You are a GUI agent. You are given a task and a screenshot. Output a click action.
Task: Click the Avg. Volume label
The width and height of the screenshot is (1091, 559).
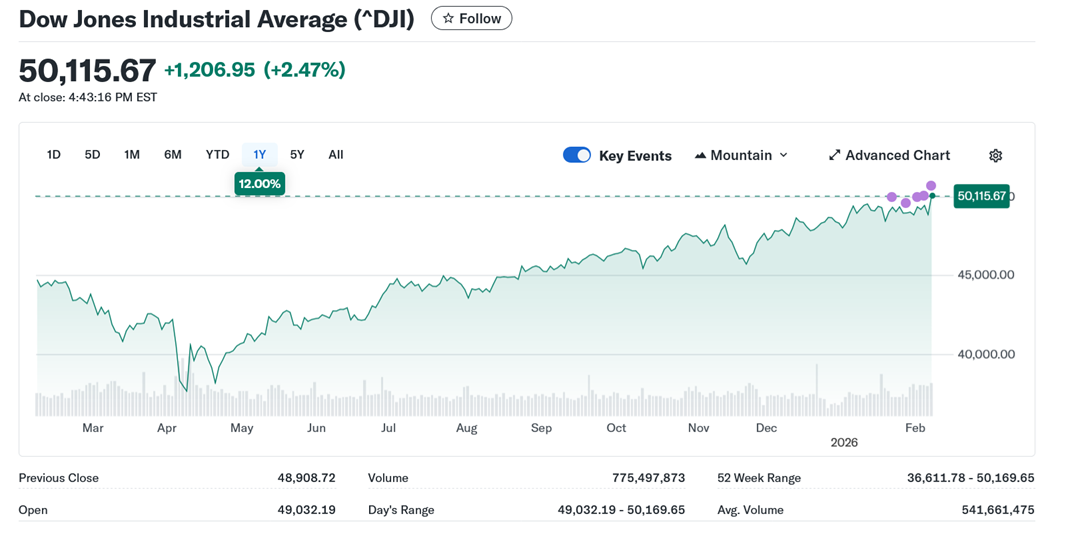[750, 510]
